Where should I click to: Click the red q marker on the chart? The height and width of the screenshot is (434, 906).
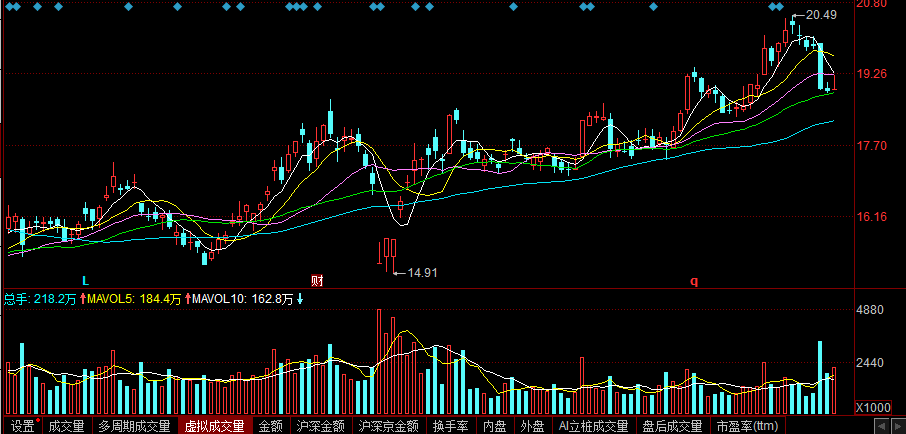(x=695, y=281)
